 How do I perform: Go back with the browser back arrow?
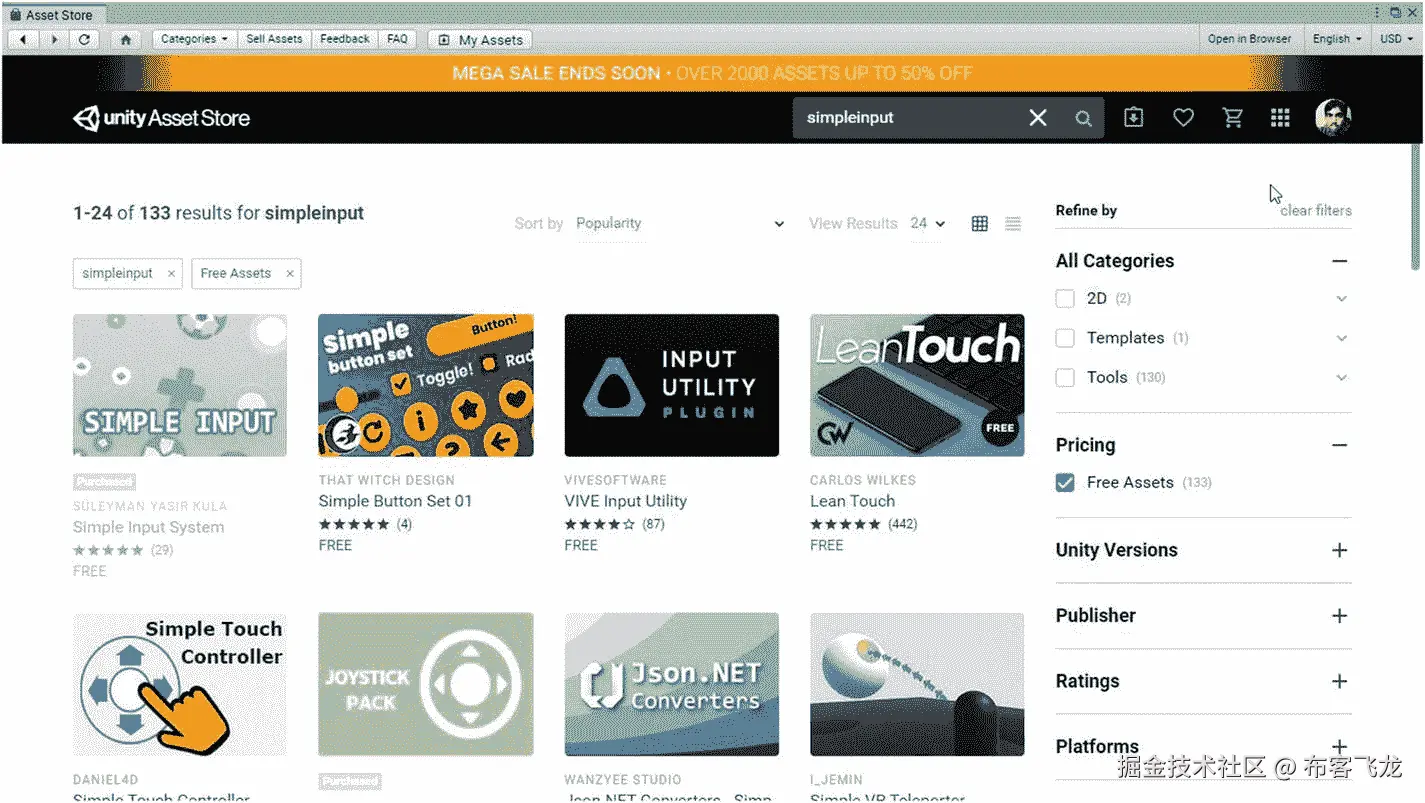pos(23,39)
